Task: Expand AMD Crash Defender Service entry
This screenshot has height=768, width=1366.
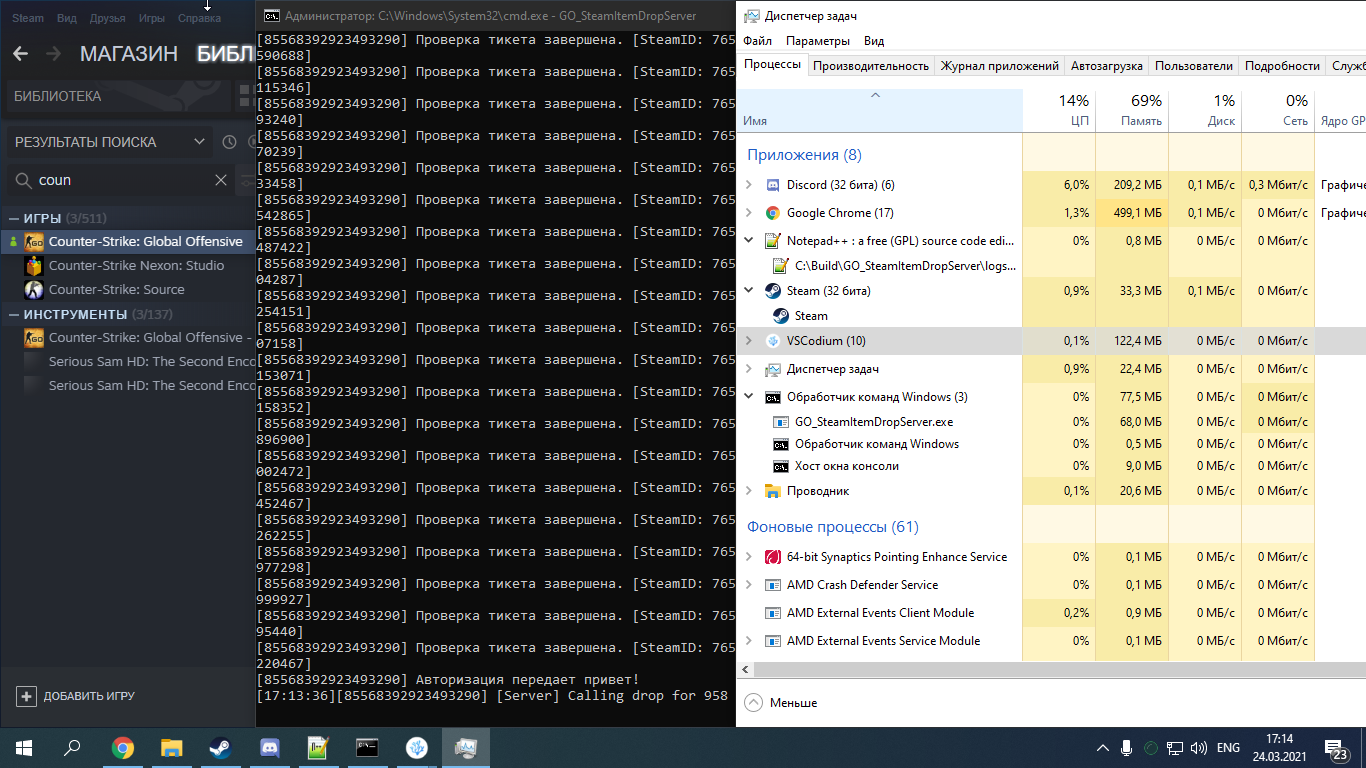Action: pos(749,585)
